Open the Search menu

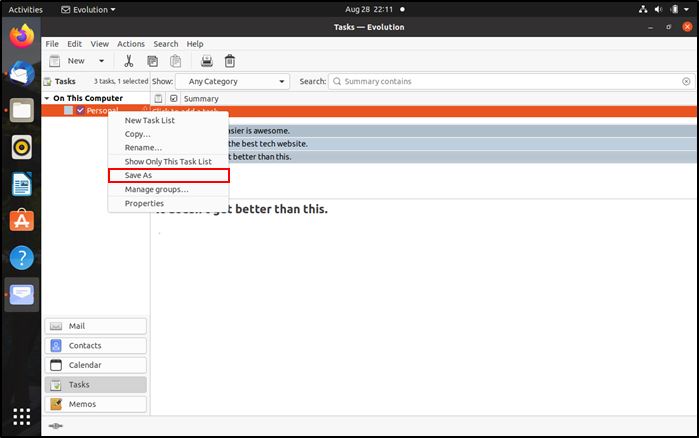(166, 44)
